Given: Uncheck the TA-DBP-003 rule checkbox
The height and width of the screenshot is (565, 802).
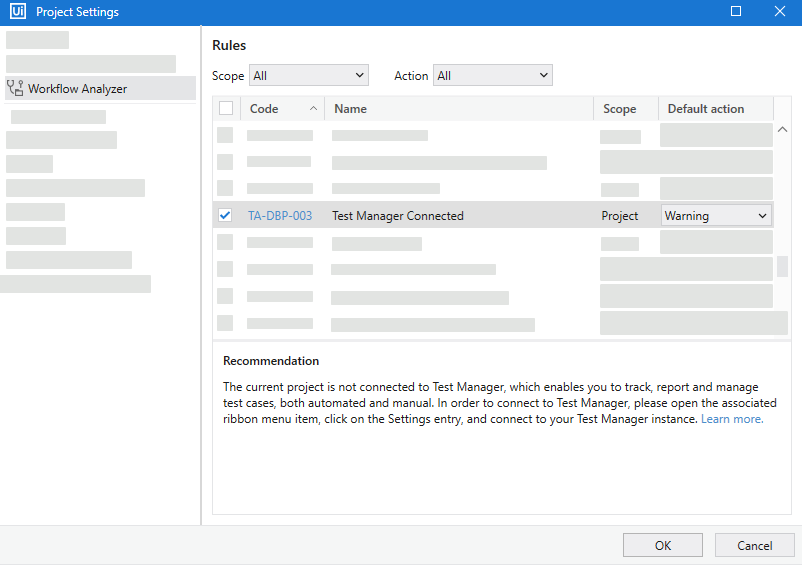Looking at the screenshot, I should click(225, 215).
